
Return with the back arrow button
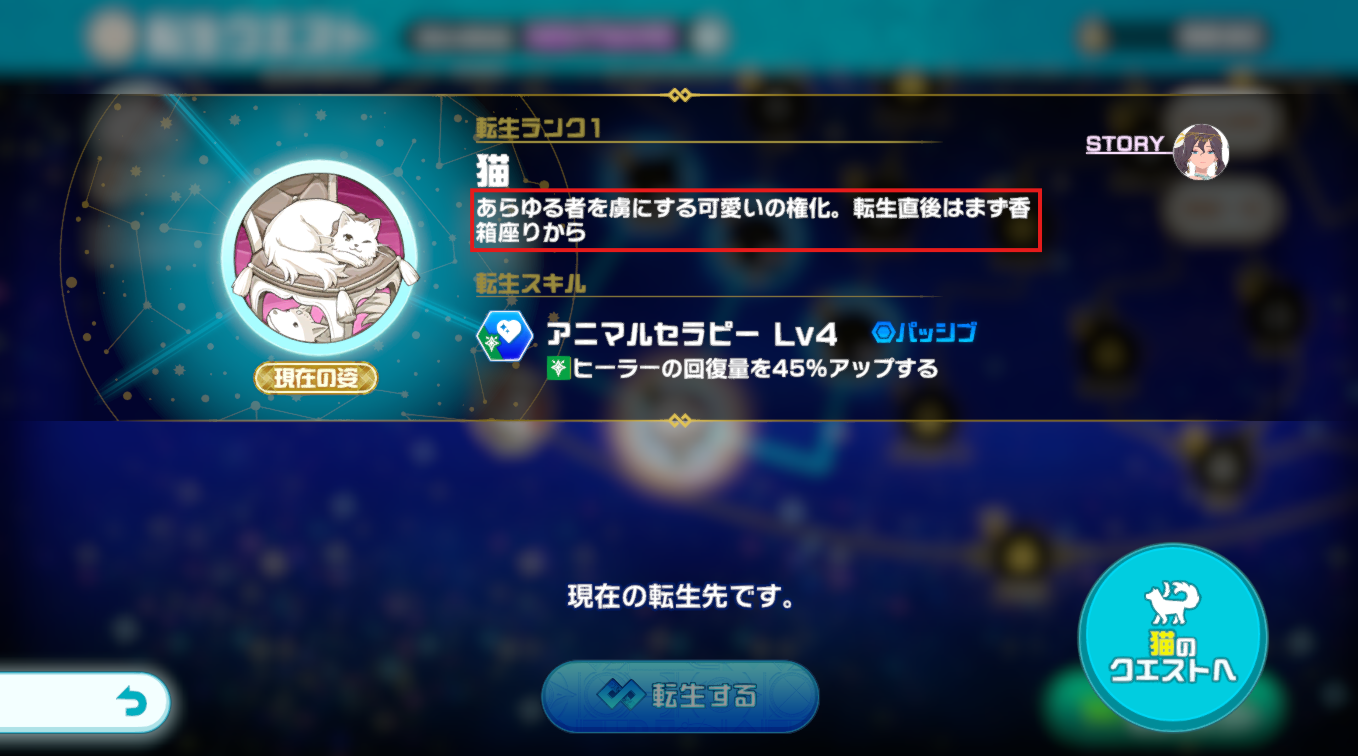click(84, 703)
